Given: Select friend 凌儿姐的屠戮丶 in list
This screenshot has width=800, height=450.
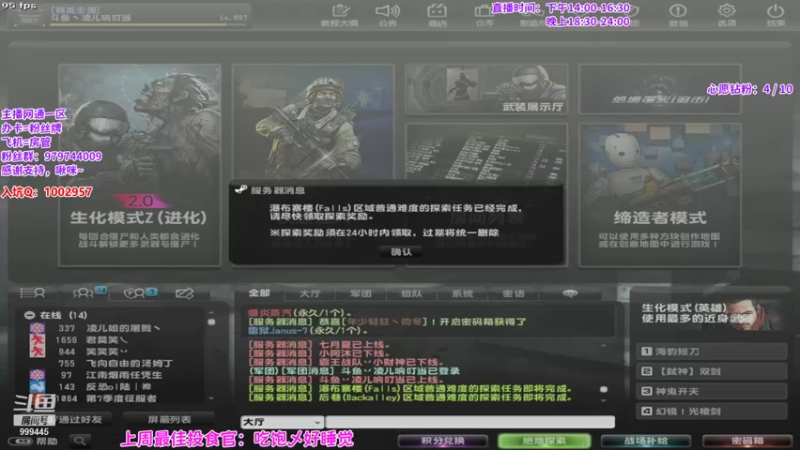Looking at the screenshot, I should 117,328.
